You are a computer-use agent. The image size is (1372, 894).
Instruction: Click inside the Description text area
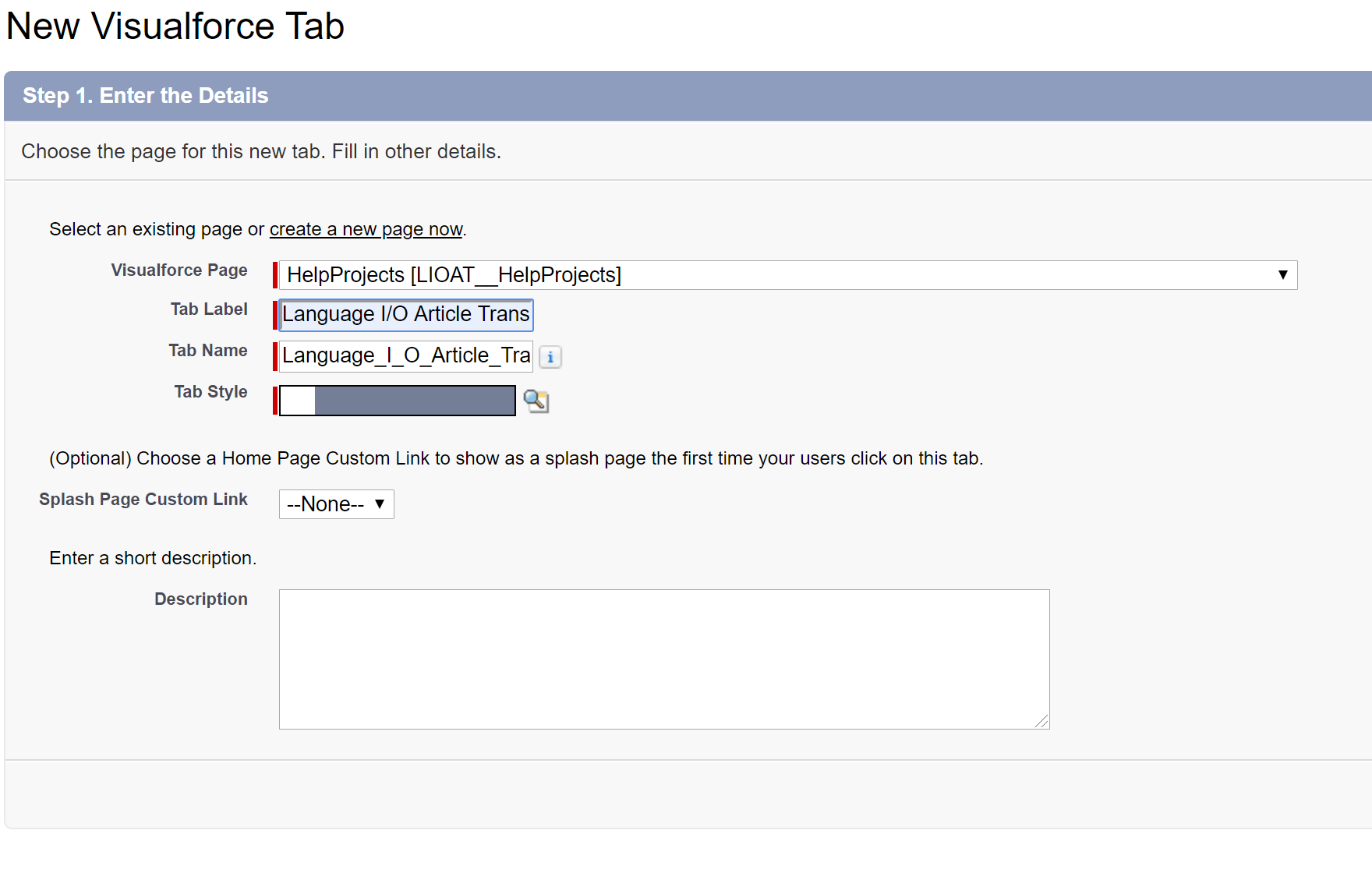663,659
